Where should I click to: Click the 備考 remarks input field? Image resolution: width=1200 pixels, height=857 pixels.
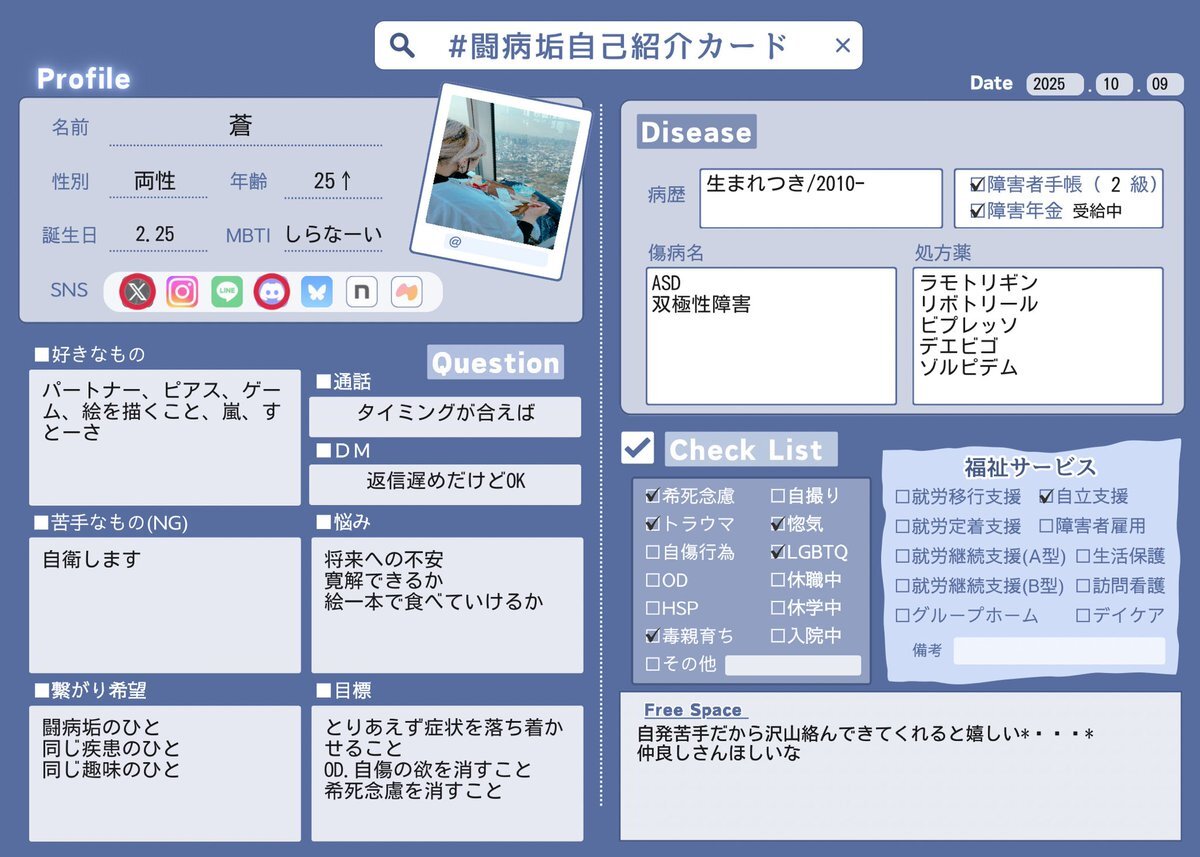pyautogui.click(x=1059, y=650)
